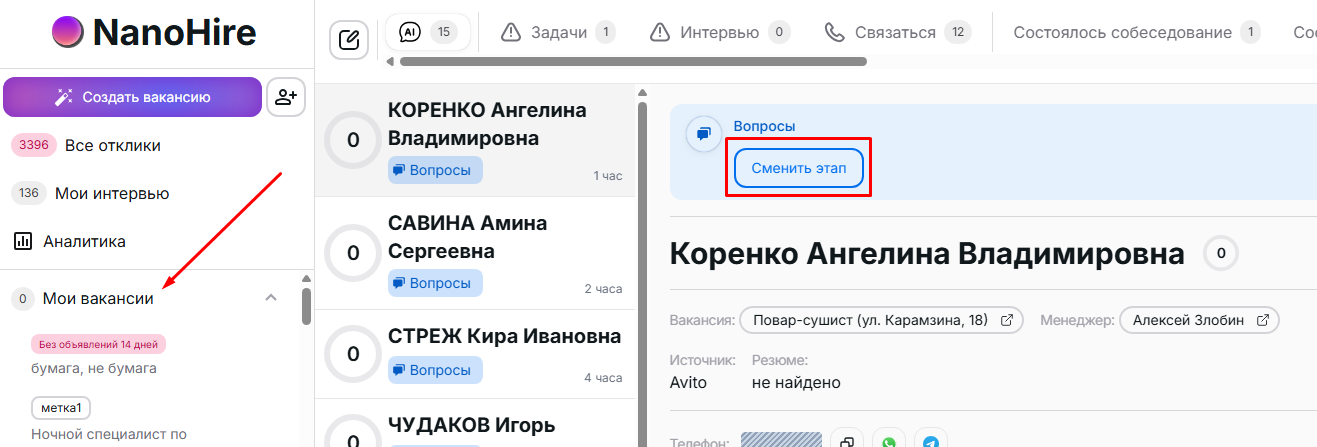Click the stage tabs horizontal scrollbar
Screen dimensions: 1317x447
click(x=632, y=61)
